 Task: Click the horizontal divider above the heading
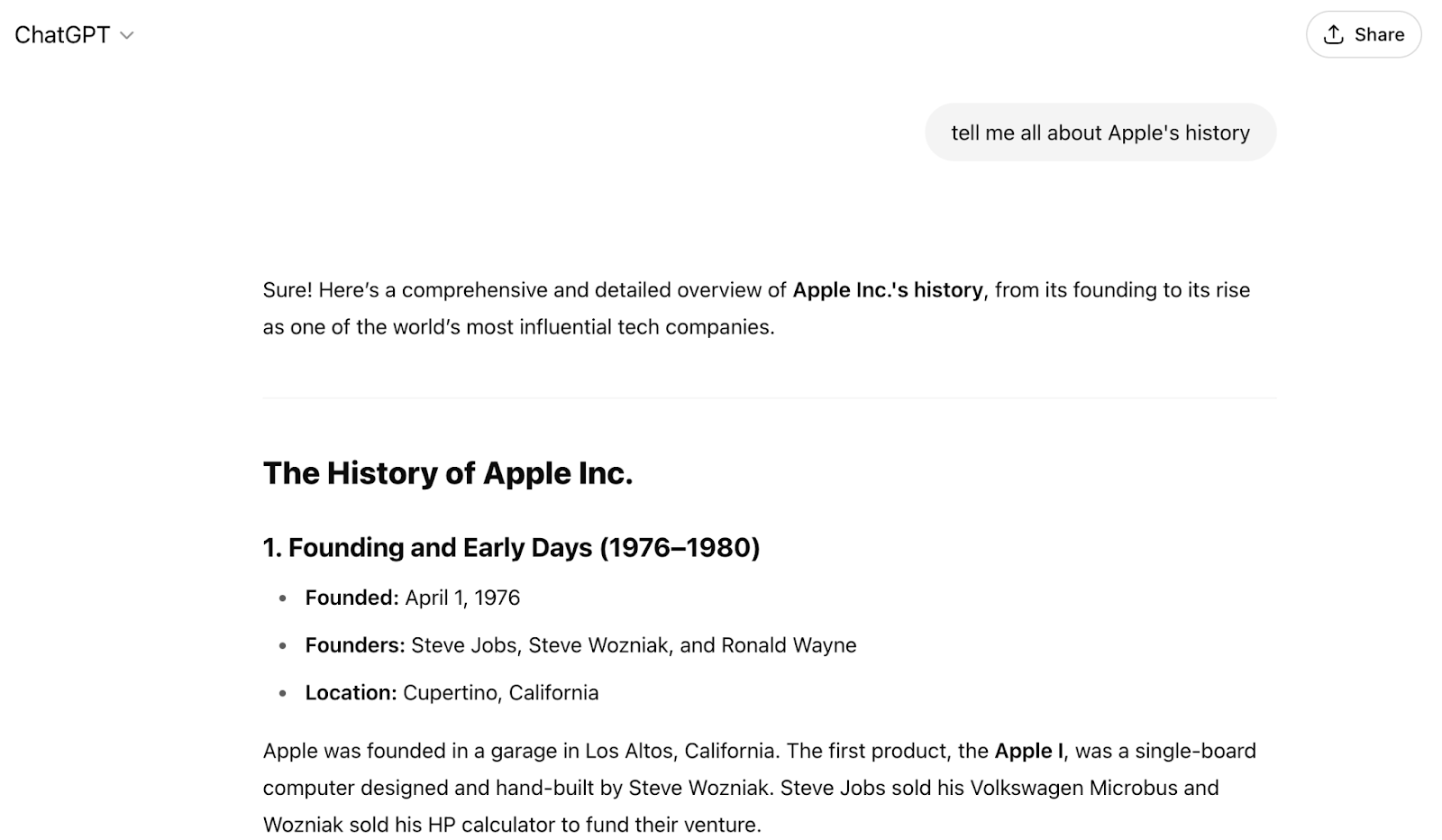[x=770, y=399]
